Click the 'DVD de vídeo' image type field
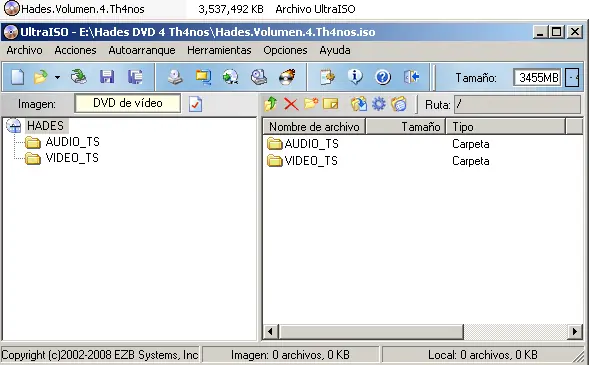 pos(128,103)
